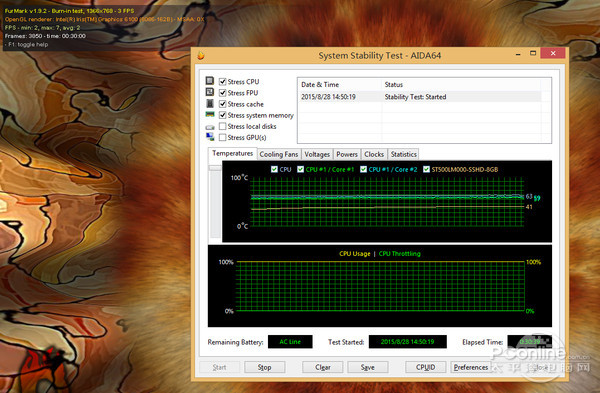
Task: Enable the Stress local disks checkbox
Action: coord(222,126)
